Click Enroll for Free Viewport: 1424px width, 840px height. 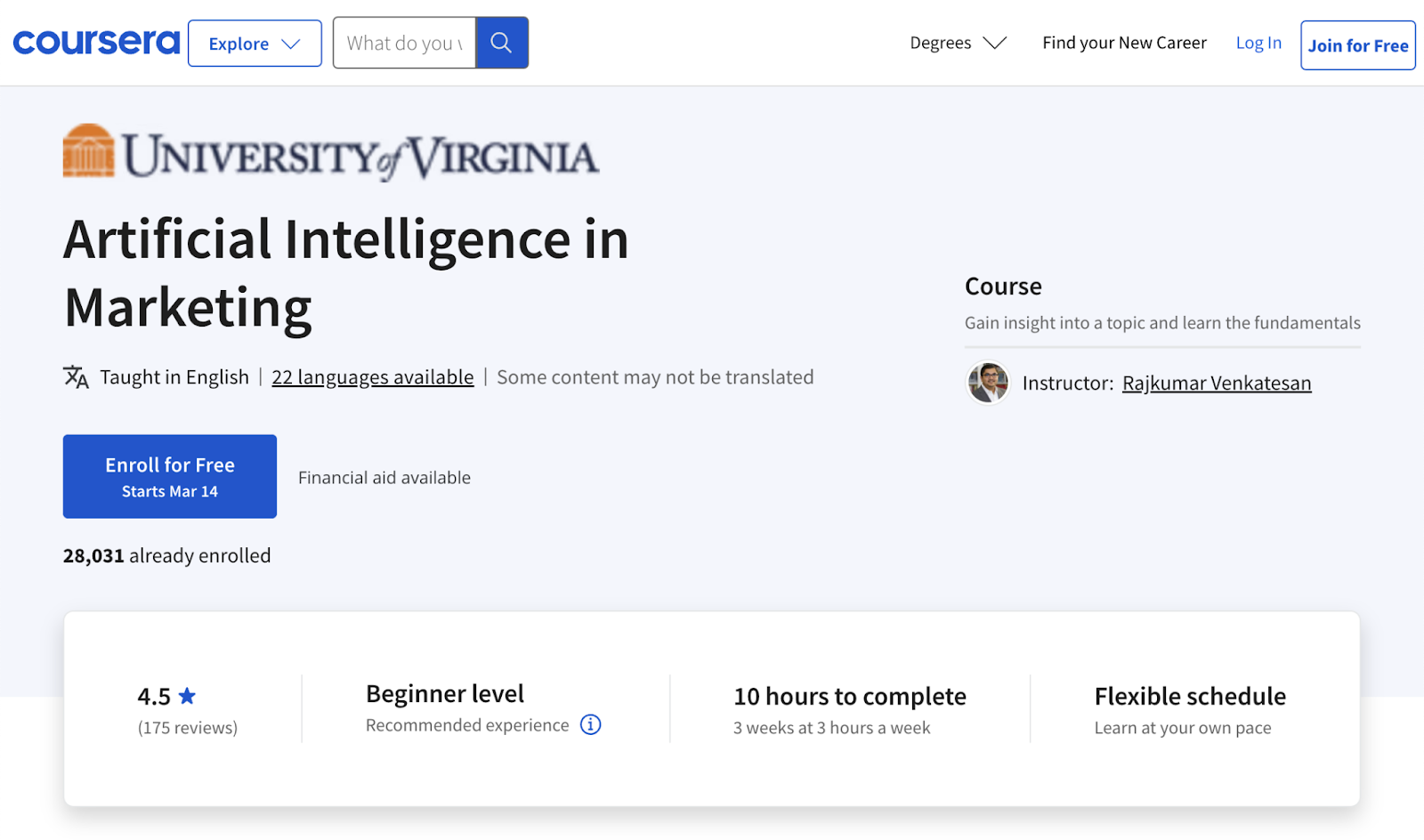tap(169, 476)
